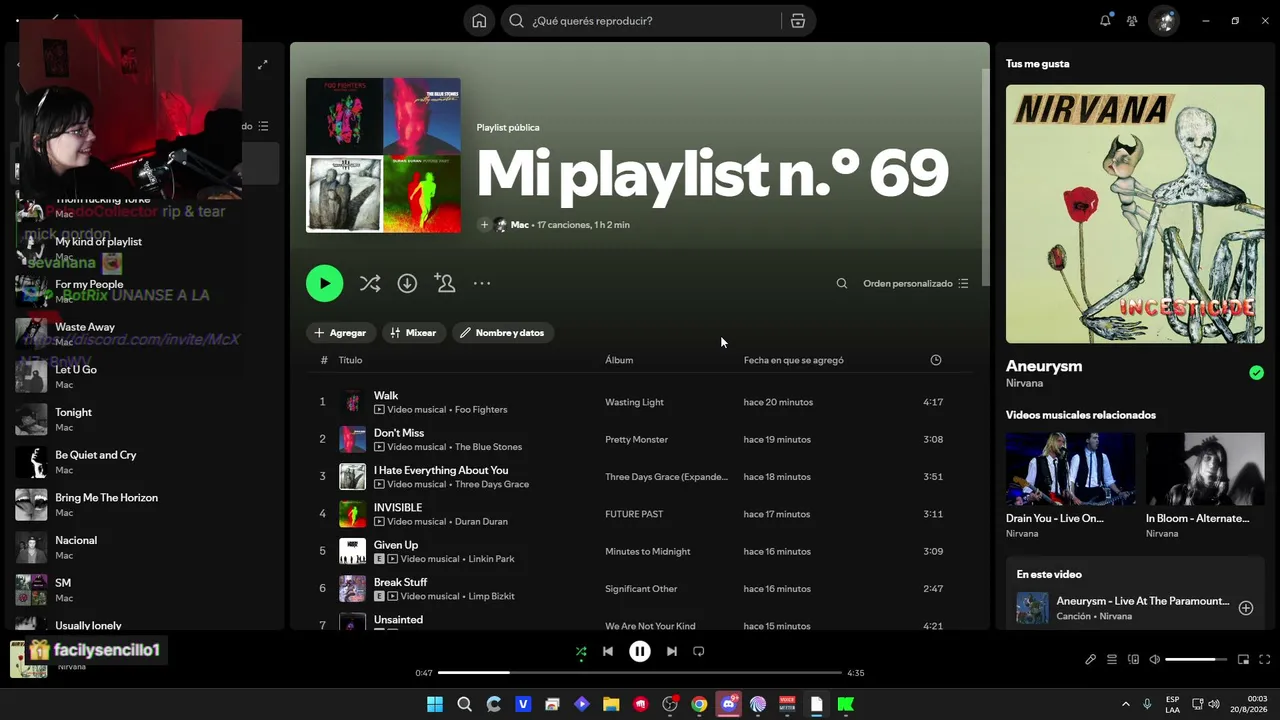The image size is (1280, 720).
Task: Play Mi playlist n.° 69
Action: click(324, 284)
